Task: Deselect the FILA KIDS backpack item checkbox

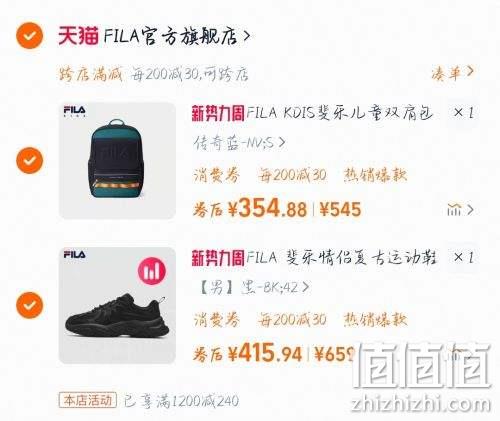Action: [30, 160]
